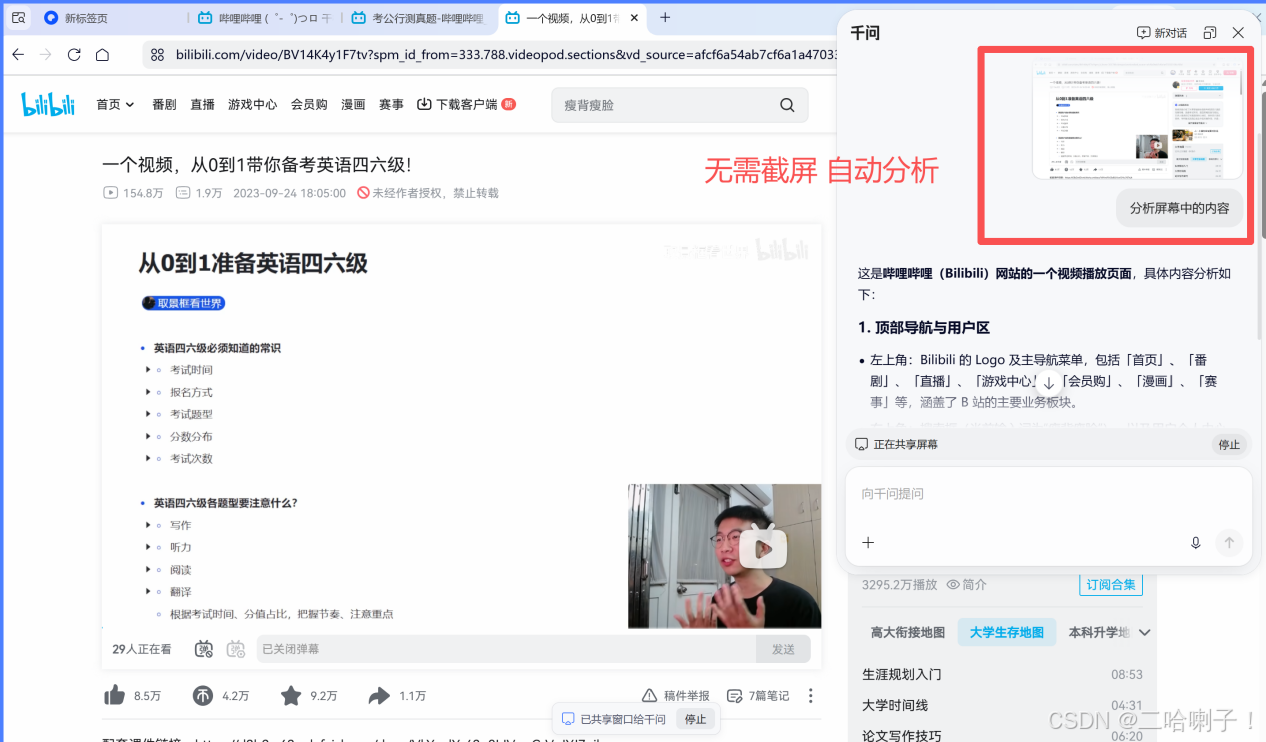
Task: Close the current video browser tab
Action: coord(634,18)
